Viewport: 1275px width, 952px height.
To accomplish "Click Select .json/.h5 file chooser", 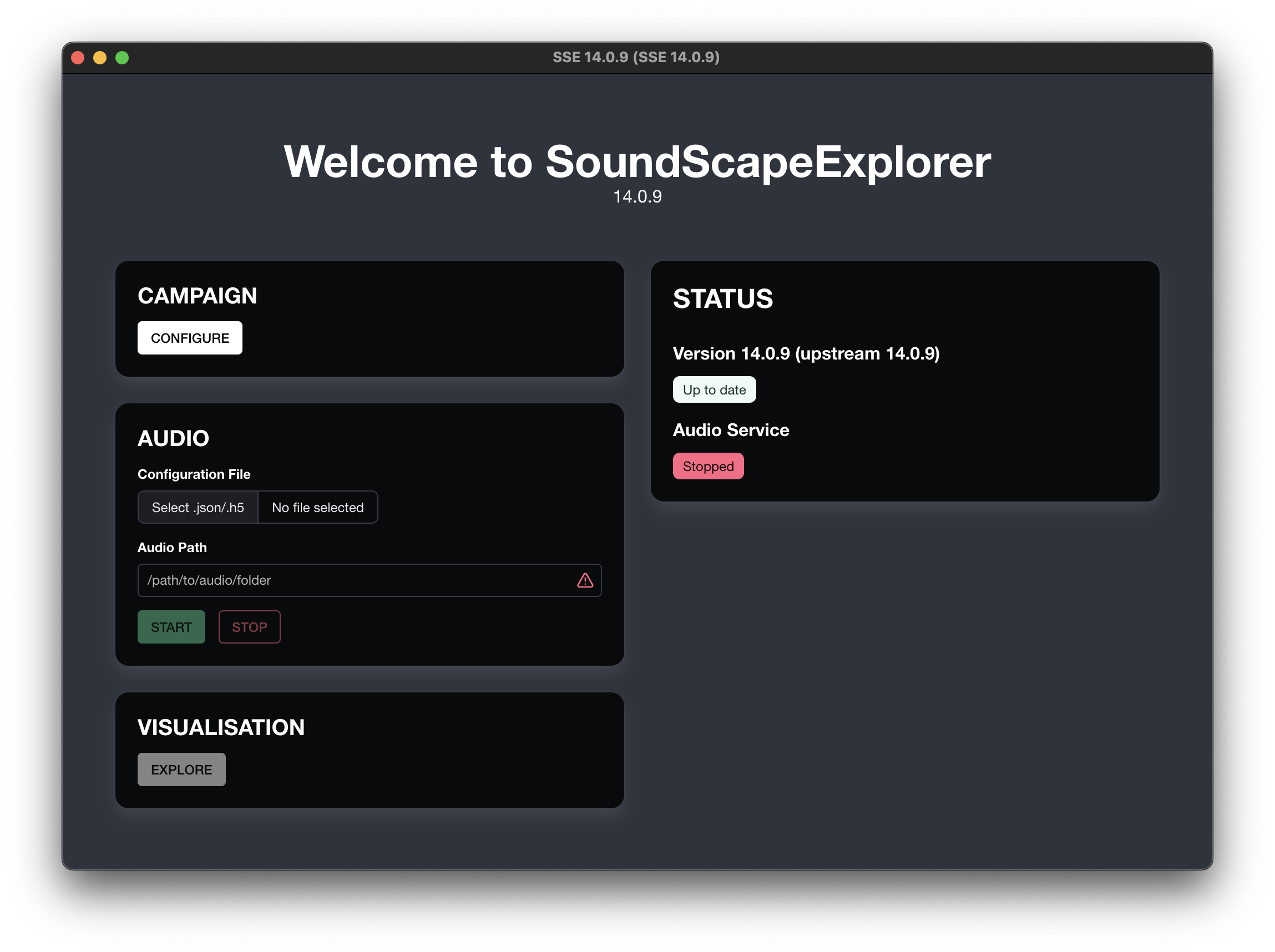I will [198, 507].
